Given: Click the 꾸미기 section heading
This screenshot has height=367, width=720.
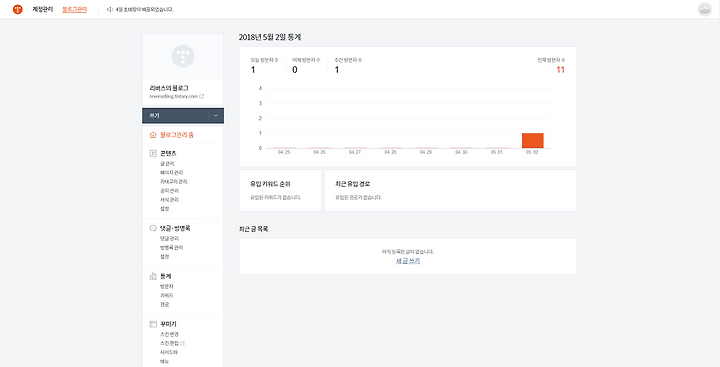Looking at the screenshot, I should (x=168, y=324).
